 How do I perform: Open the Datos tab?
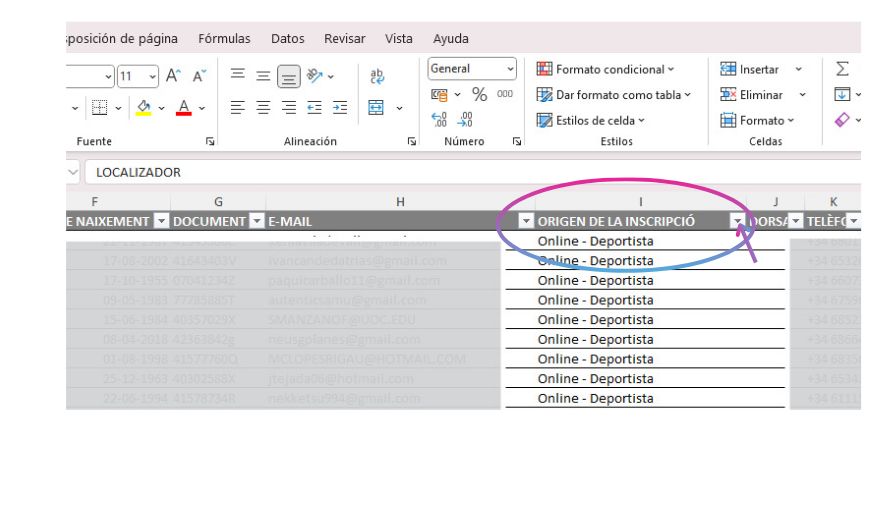click(288, 39)
